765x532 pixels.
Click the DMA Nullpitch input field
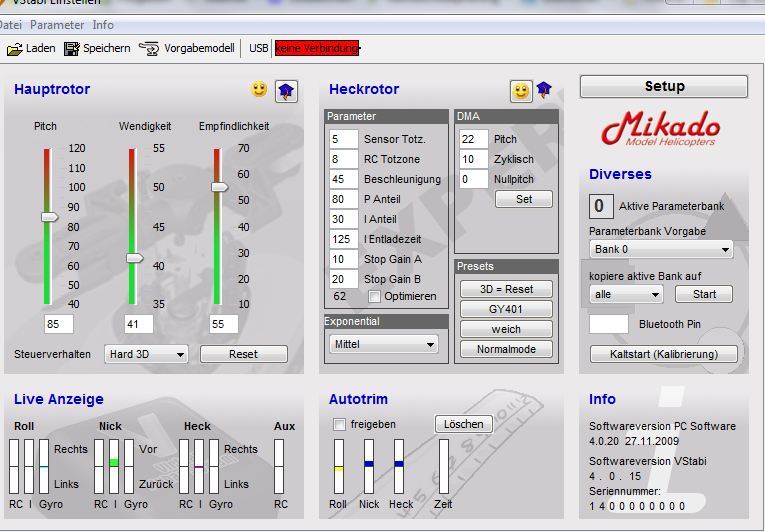pyautogui.click(x=473, y=179)
